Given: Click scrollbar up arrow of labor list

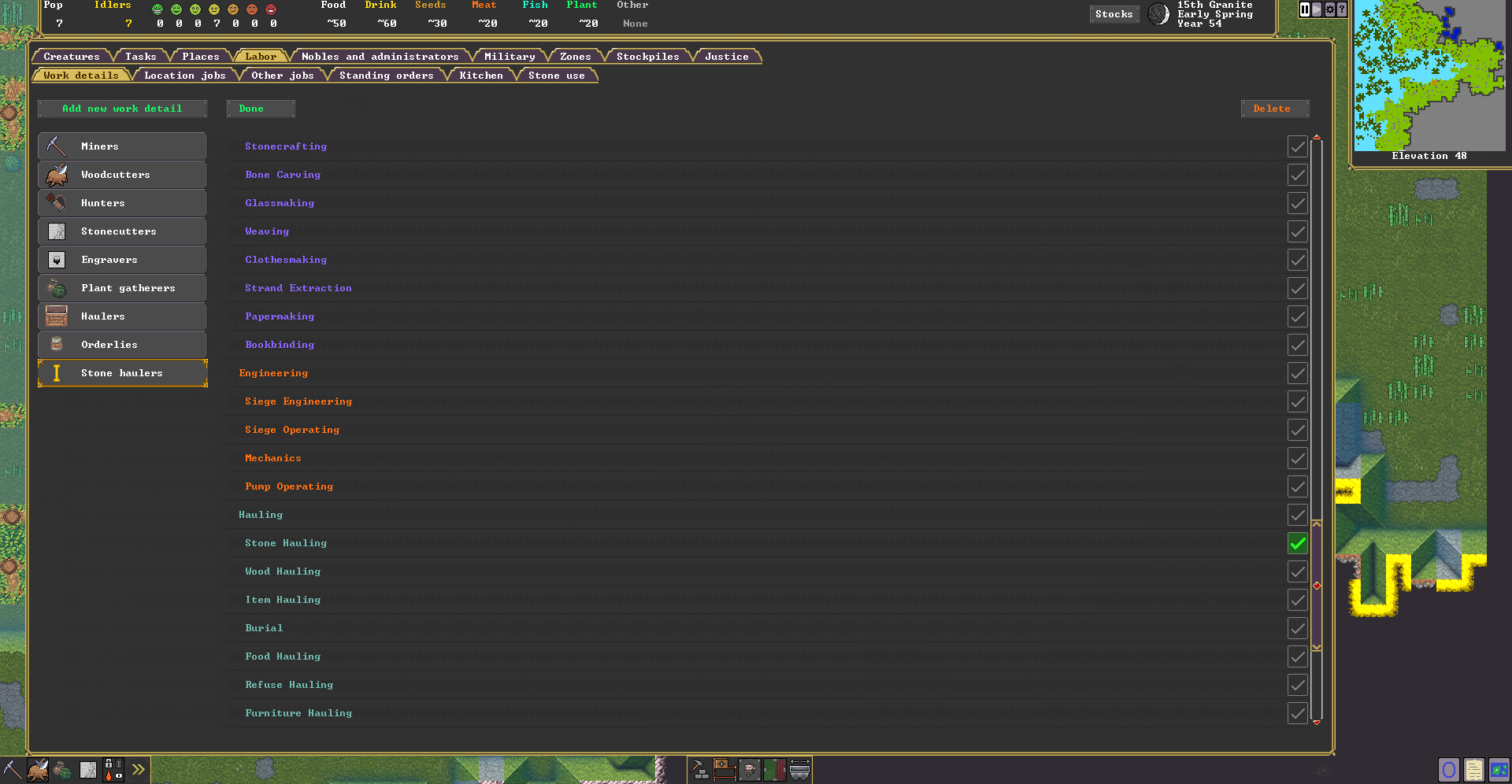Looking at the screenshot, I should [x=1317, y=139].
